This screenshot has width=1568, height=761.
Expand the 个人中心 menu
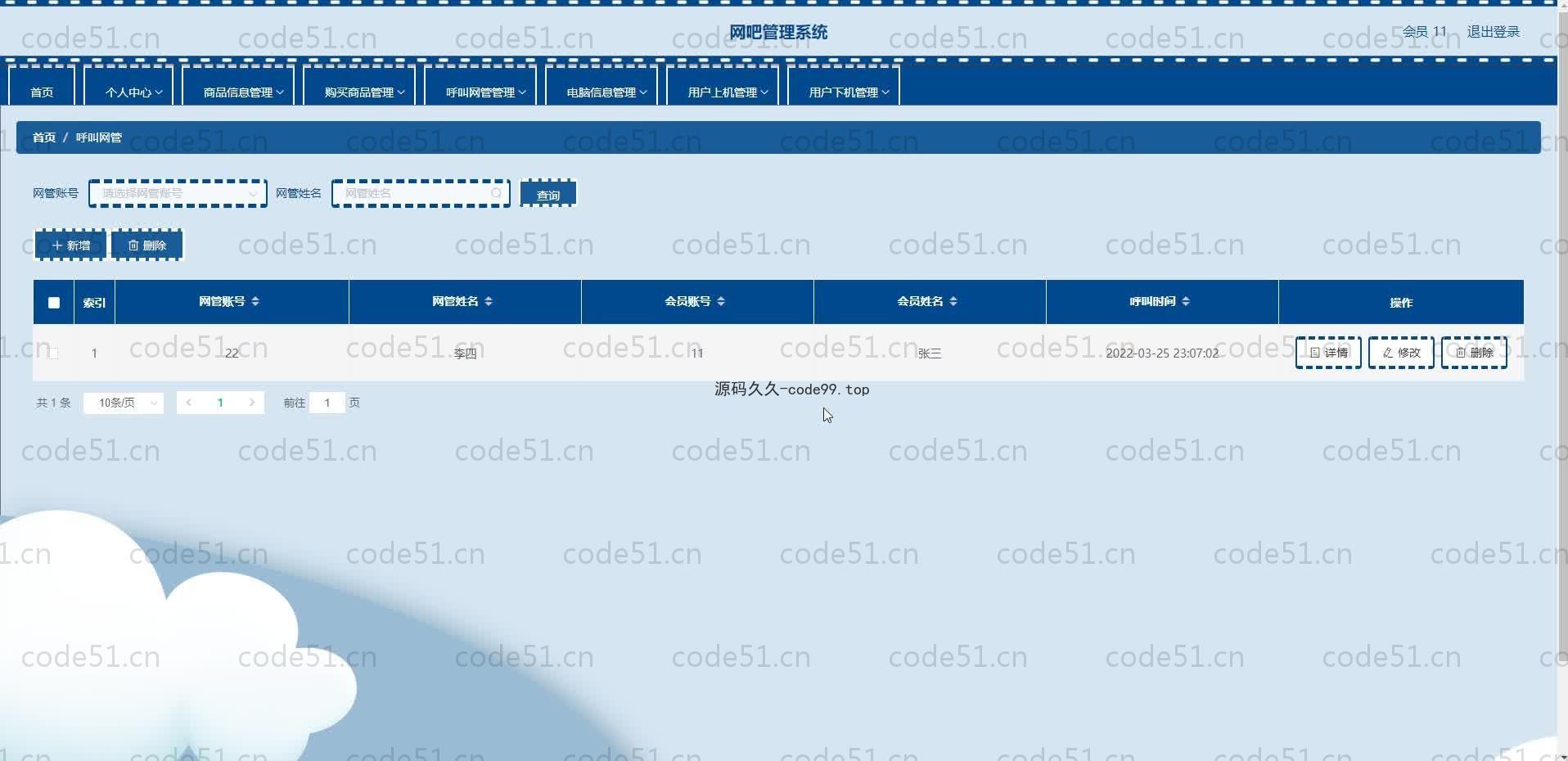point(128,87)
